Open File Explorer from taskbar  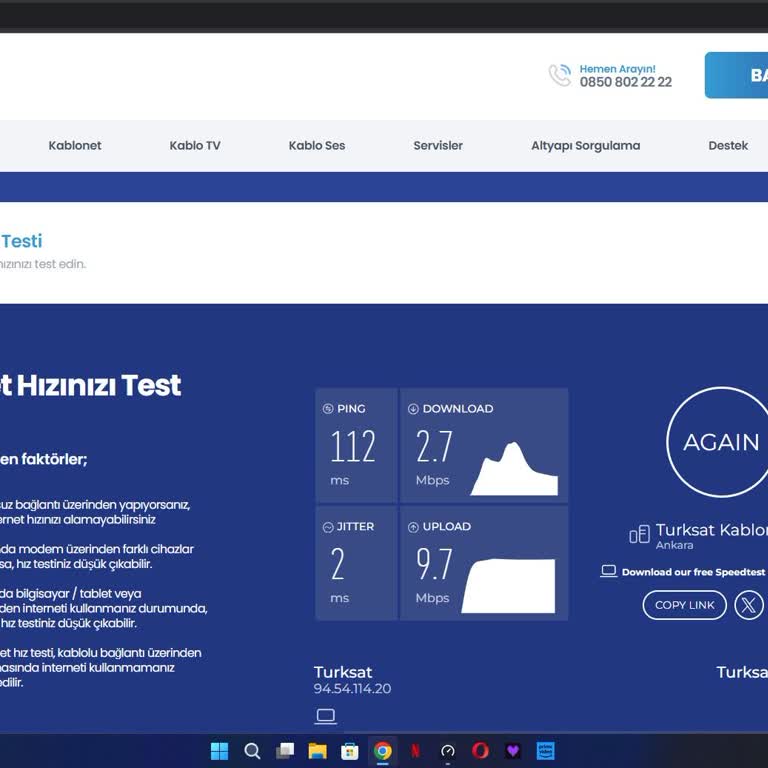pyautogui.click(x=317, y=751)
